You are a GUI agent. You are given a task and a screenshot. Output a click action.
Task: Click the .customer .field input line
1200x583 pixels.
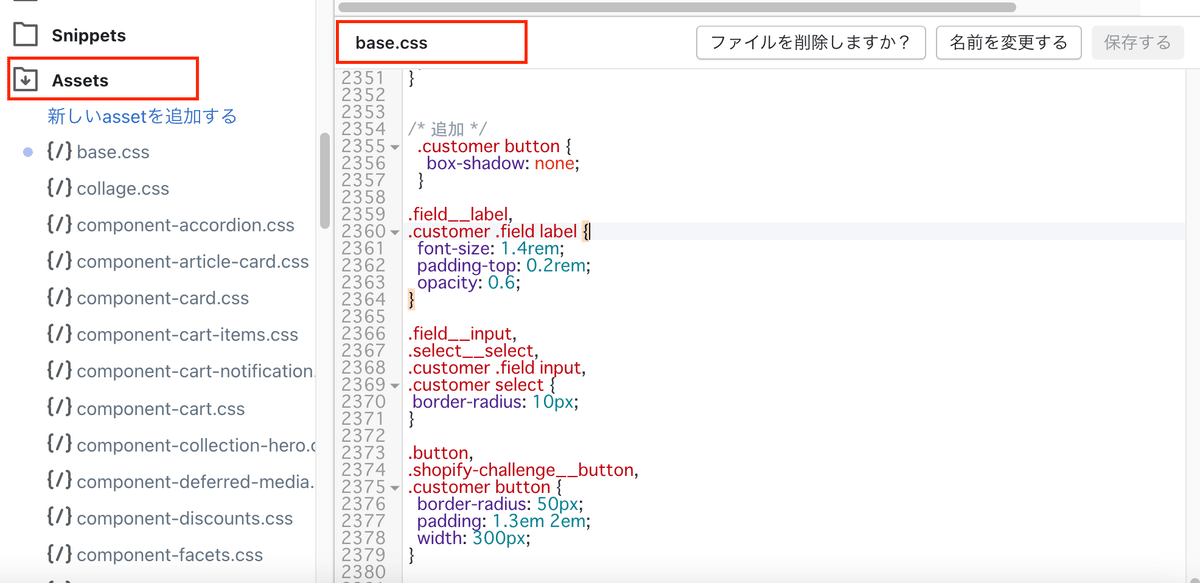(496, 367)
